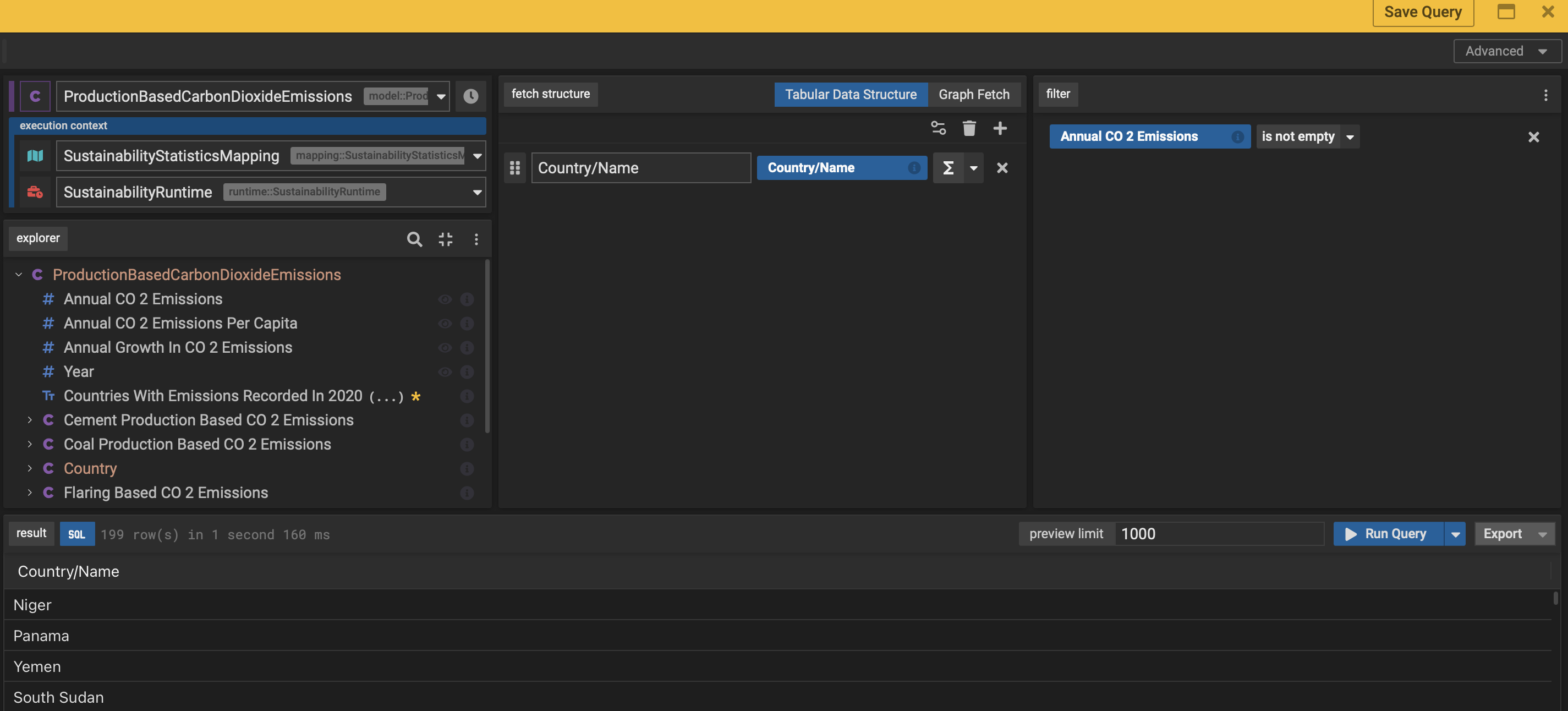Collapse the explorer tree with the collapse icon

tap(446, 239)
